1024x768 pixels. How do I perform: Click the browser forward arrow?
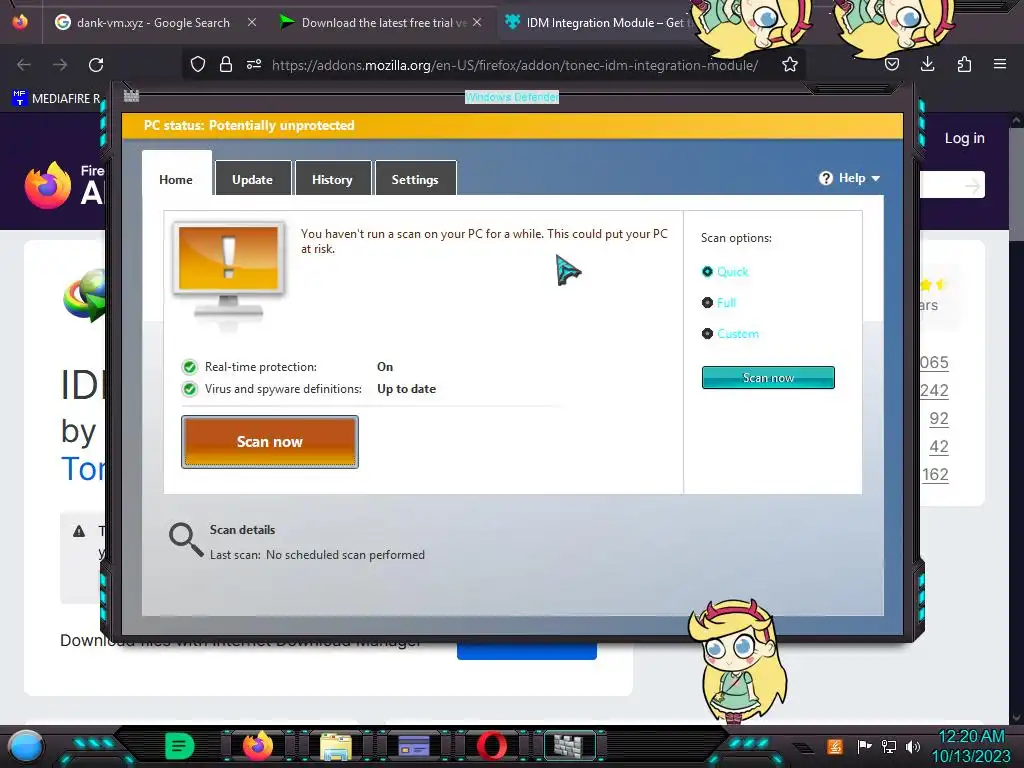tap(60, 65)
